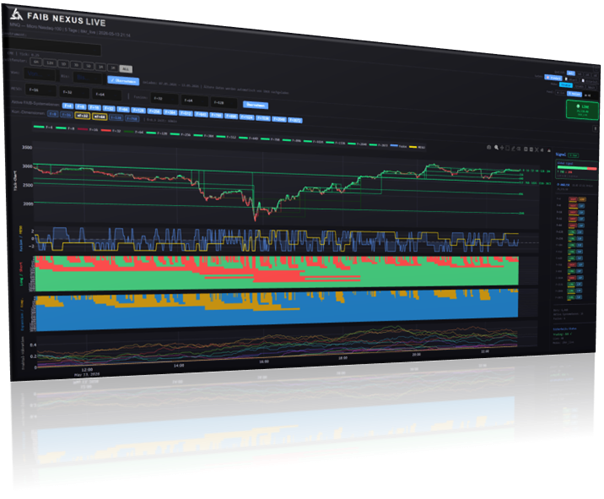The height and width of the screenshot is (499, 604).
Task: Select the cyan Modus option button
Action: coord(566,85)
